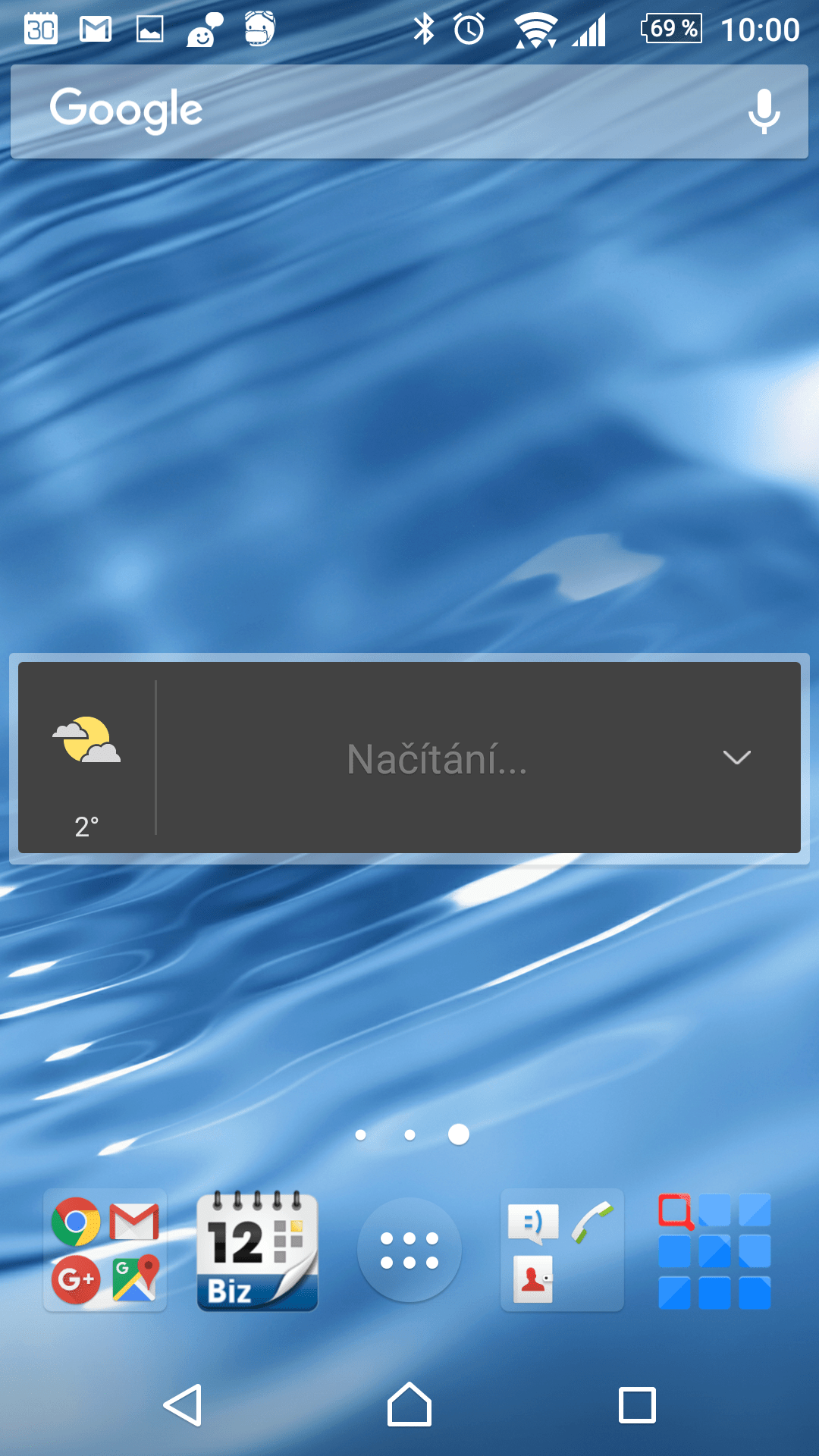The height and width of the screenshot is (1456, 819).
Task: Tap the Načítání loading text area
Action: tap(437, 758)
